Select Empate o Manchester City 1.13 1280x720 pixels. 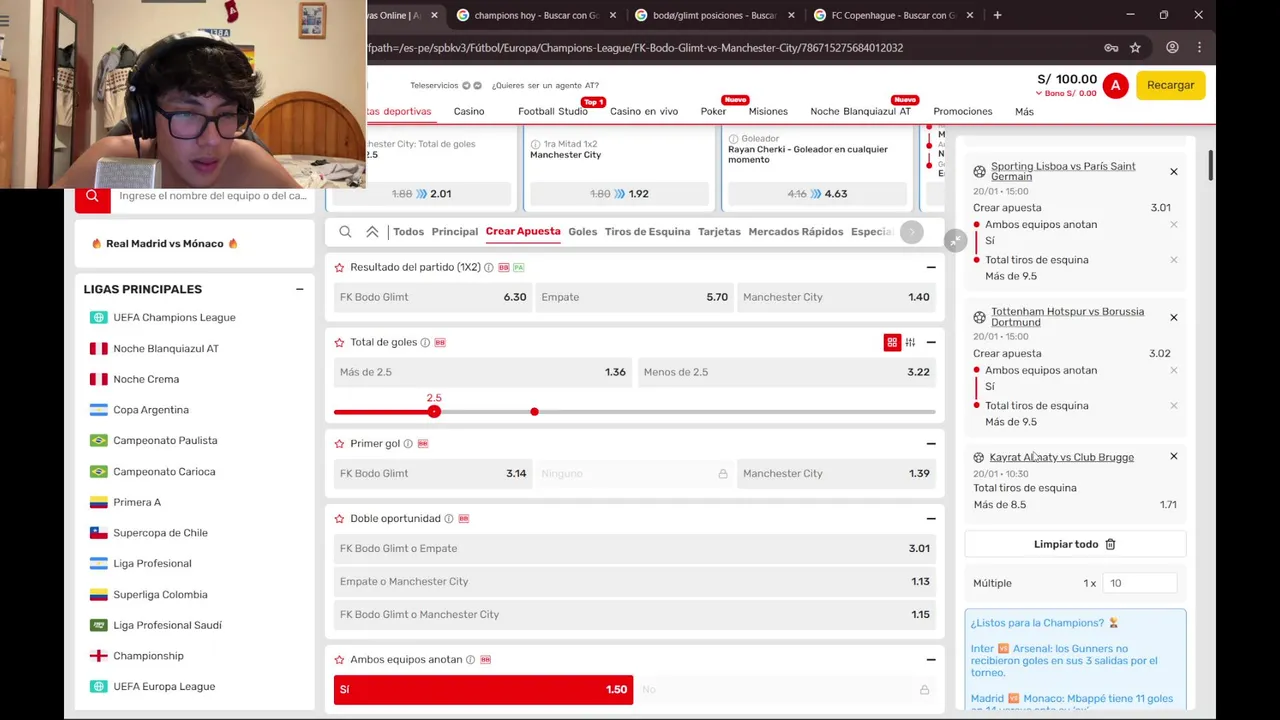point(634,582)
